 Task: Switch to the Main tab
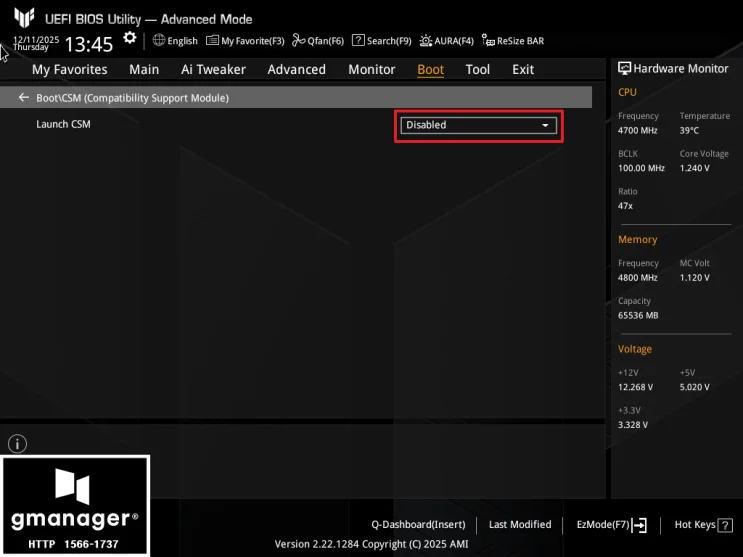click(144, 70)
